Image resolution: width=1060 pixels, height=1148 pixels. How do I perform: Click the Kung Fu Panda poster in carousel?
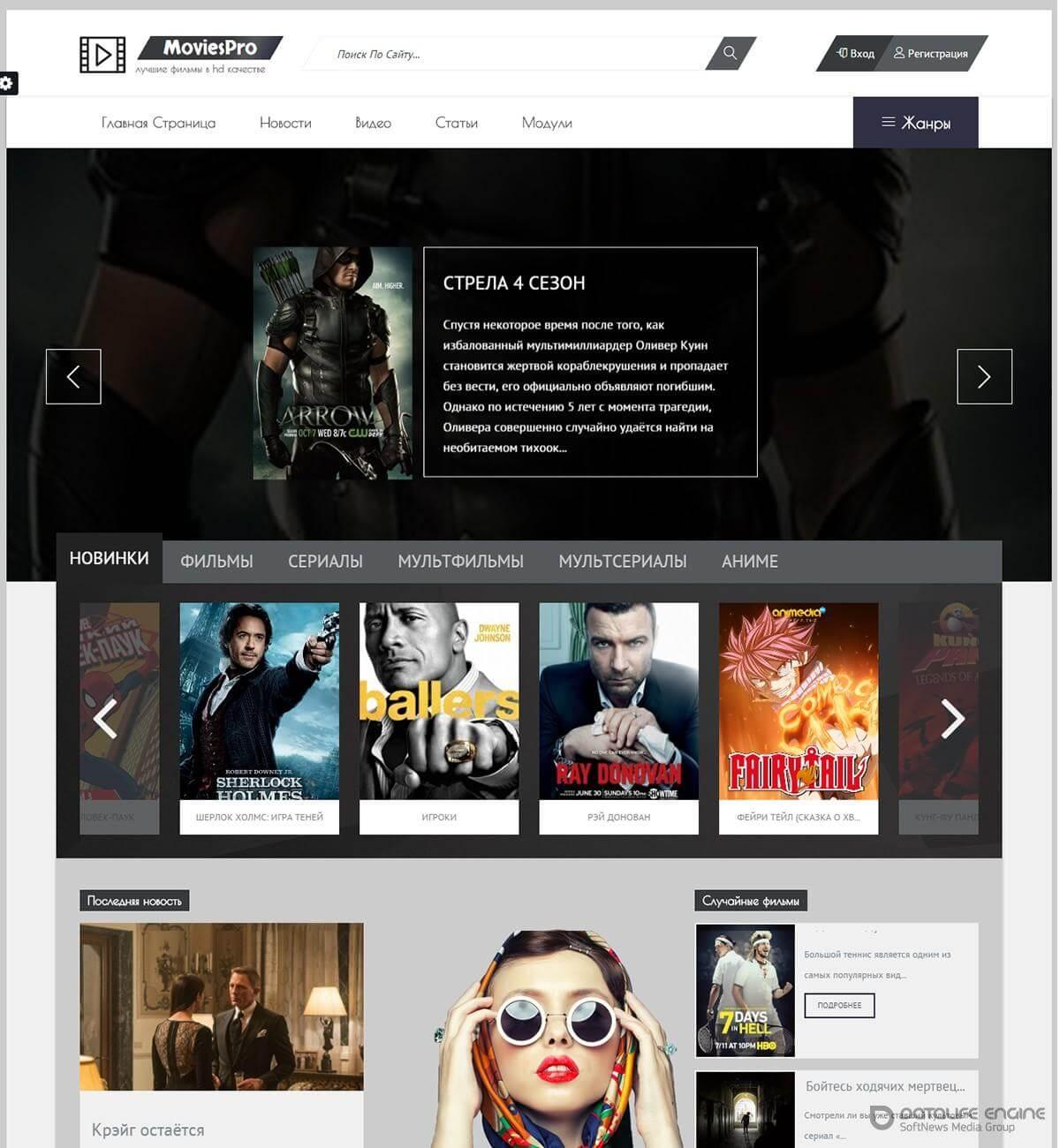pos(938,702)
